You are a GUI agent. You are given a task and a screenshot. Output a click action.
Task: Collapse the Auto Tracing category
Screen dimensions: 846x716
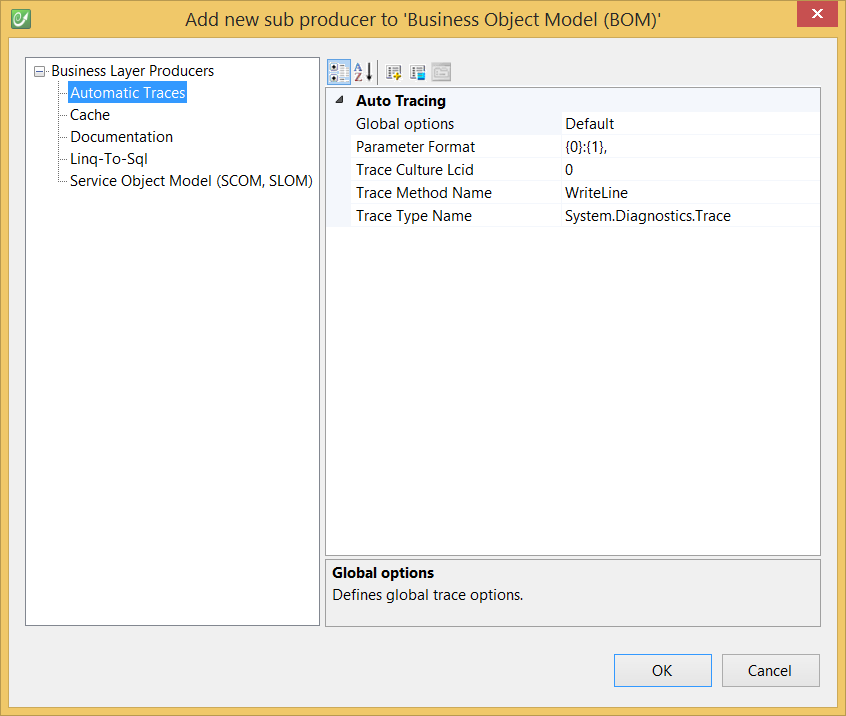tap(339, 101)
